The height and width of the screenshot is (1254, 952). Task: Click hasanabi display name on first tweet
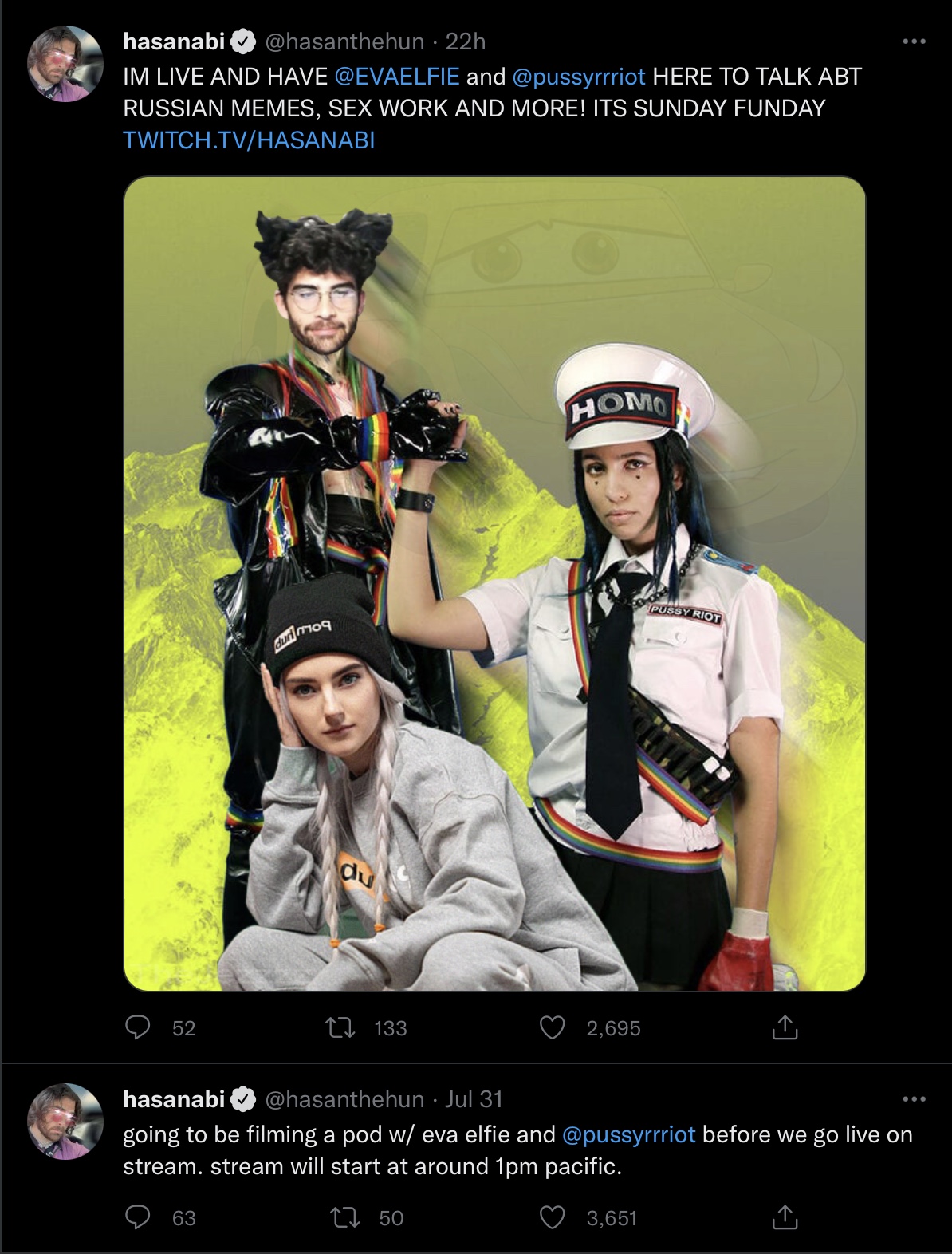[x=174, y=41]
